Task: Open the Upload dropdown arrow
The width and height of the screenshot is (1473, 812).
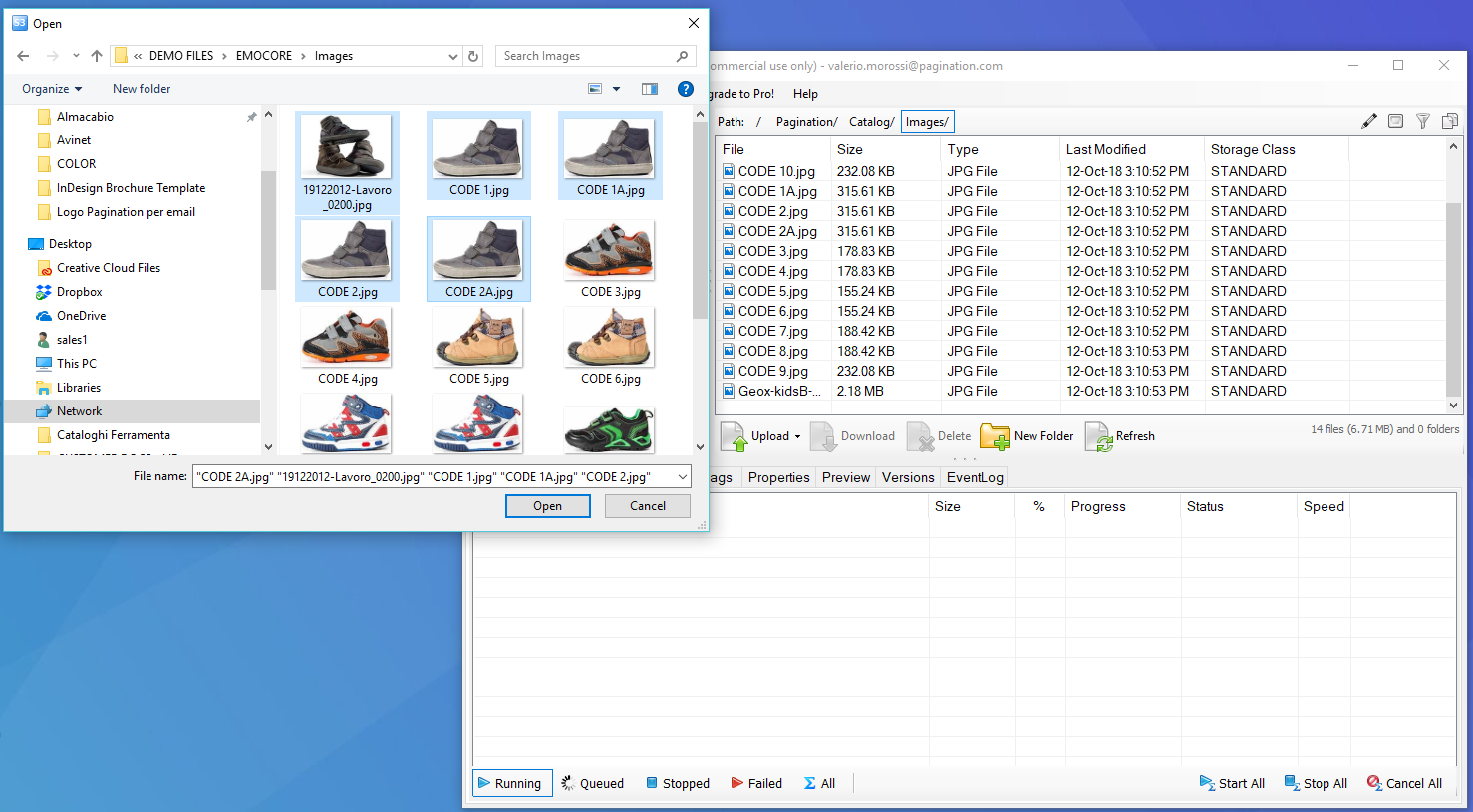Action: 797,436
